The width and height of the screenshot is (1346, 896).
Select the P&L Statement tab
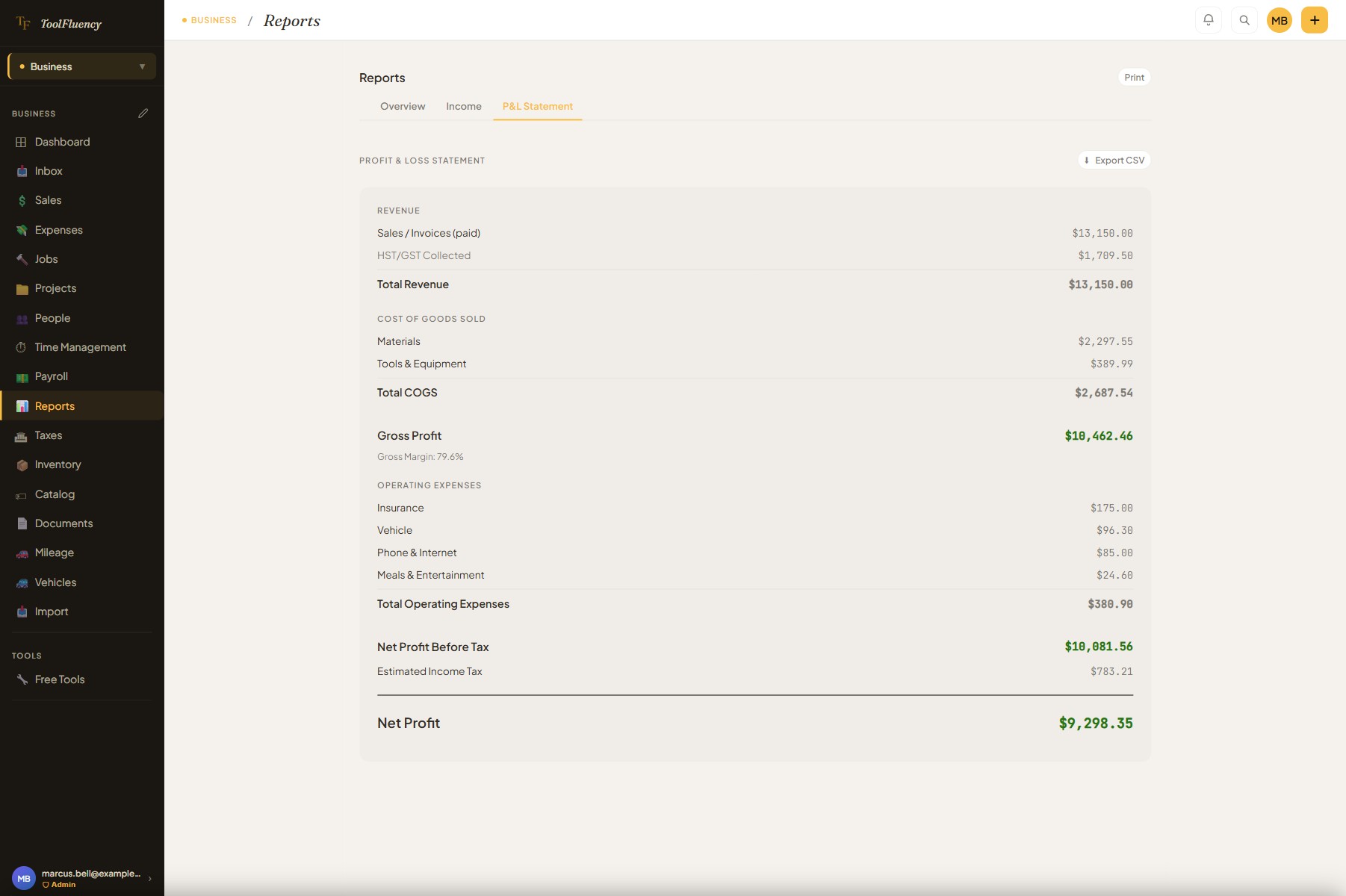pyautogui.click(x=537, y=106)
